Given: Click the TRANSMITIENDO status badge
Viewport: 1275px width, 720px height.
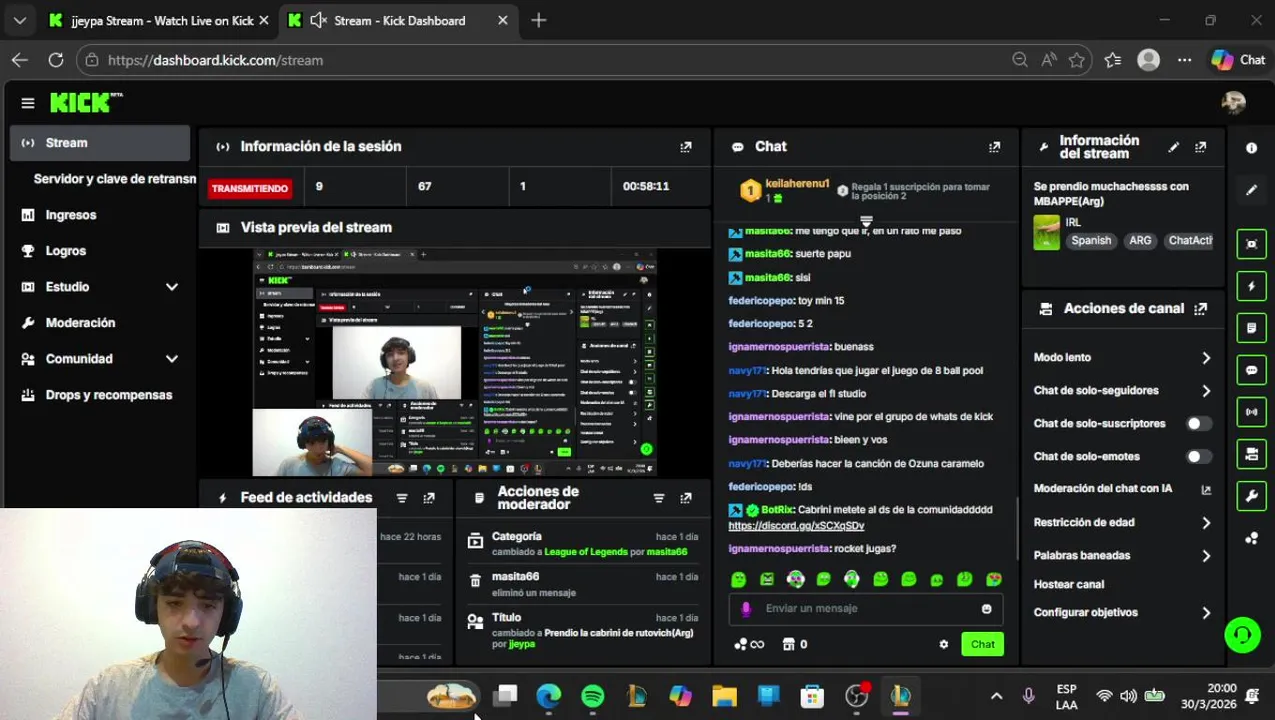Looking at the screenshot, I should tap(249, 188).
